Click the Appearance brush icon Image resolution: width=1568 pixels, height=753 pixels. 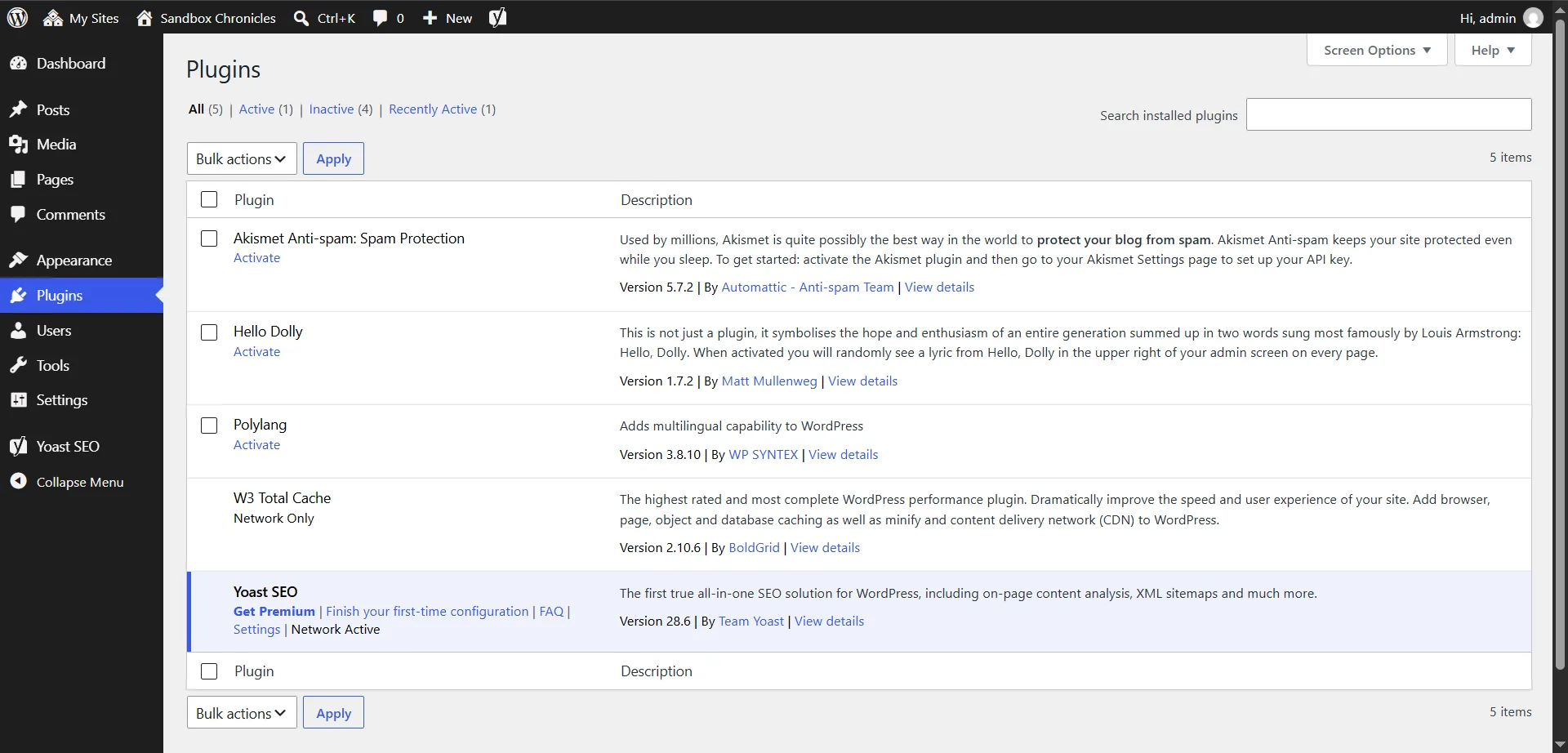pos(18,261)
